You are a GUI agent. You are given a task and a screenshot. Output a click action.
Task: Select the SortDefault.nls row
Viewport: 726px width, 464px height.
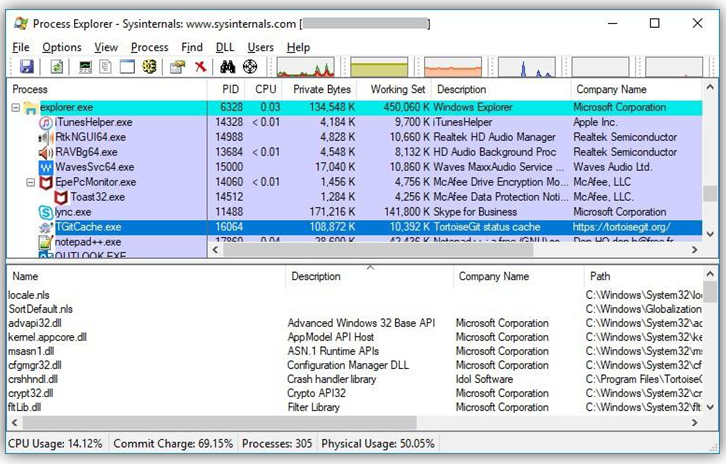point(355,309)
